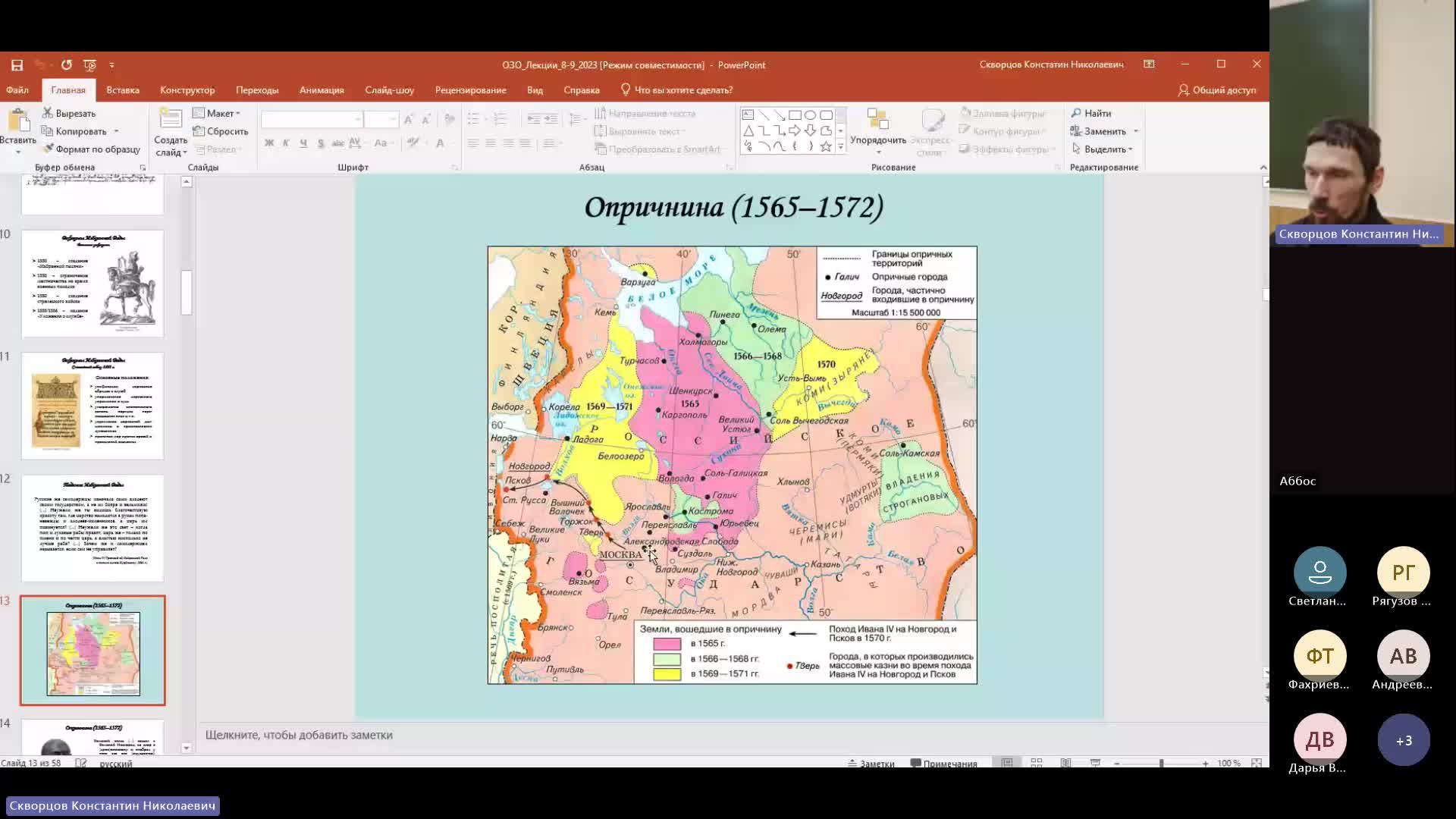This screenshot has width=1456, height=819.
Task: Open the Анимация ribbon tab
Action: [x=322, y=90]
